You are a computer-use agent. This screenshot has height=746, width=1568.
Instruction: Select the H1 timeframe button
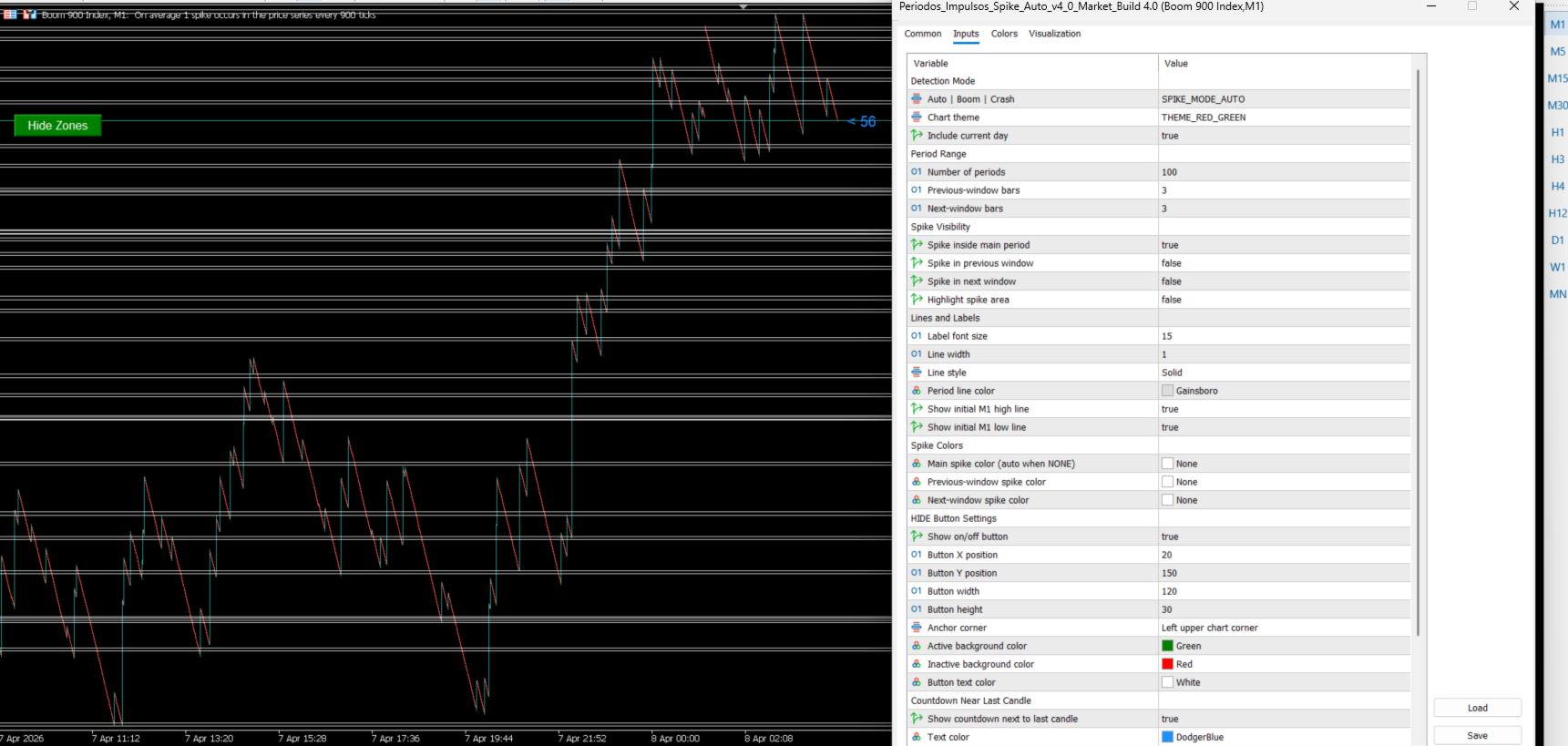tap(1558, 132)
